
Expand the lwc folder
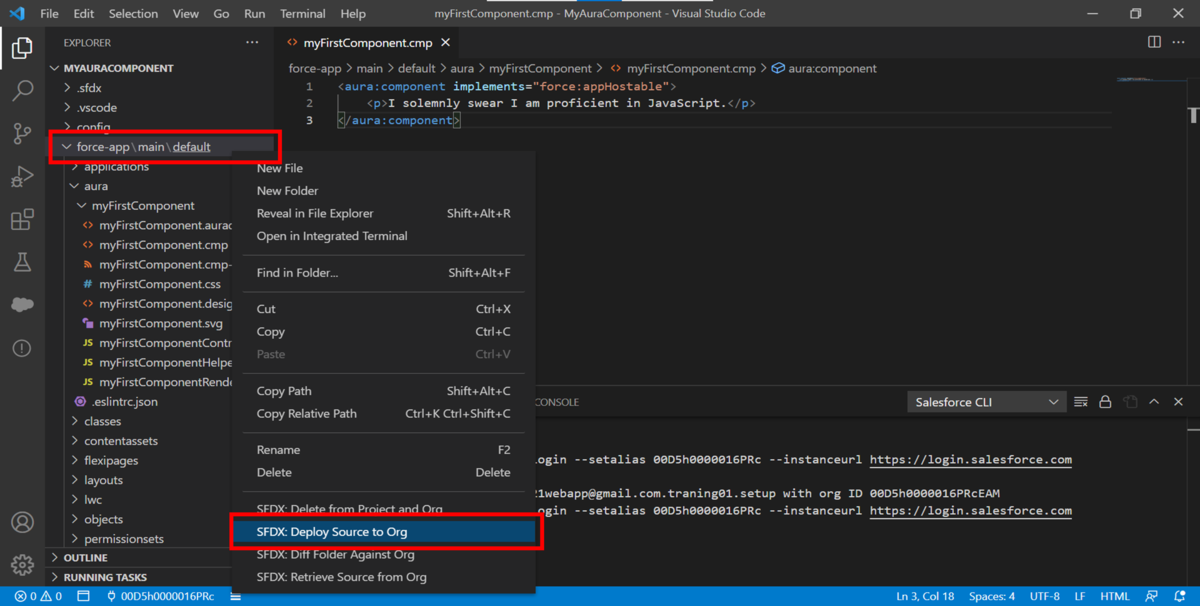(93, 500)
